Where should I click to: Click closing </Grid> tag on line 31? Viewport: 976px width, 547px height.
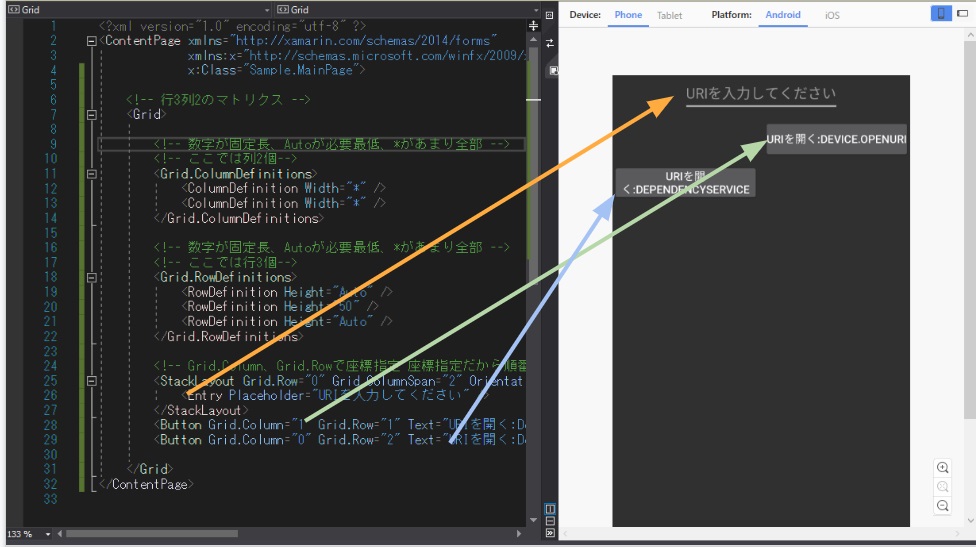[150, 469]
